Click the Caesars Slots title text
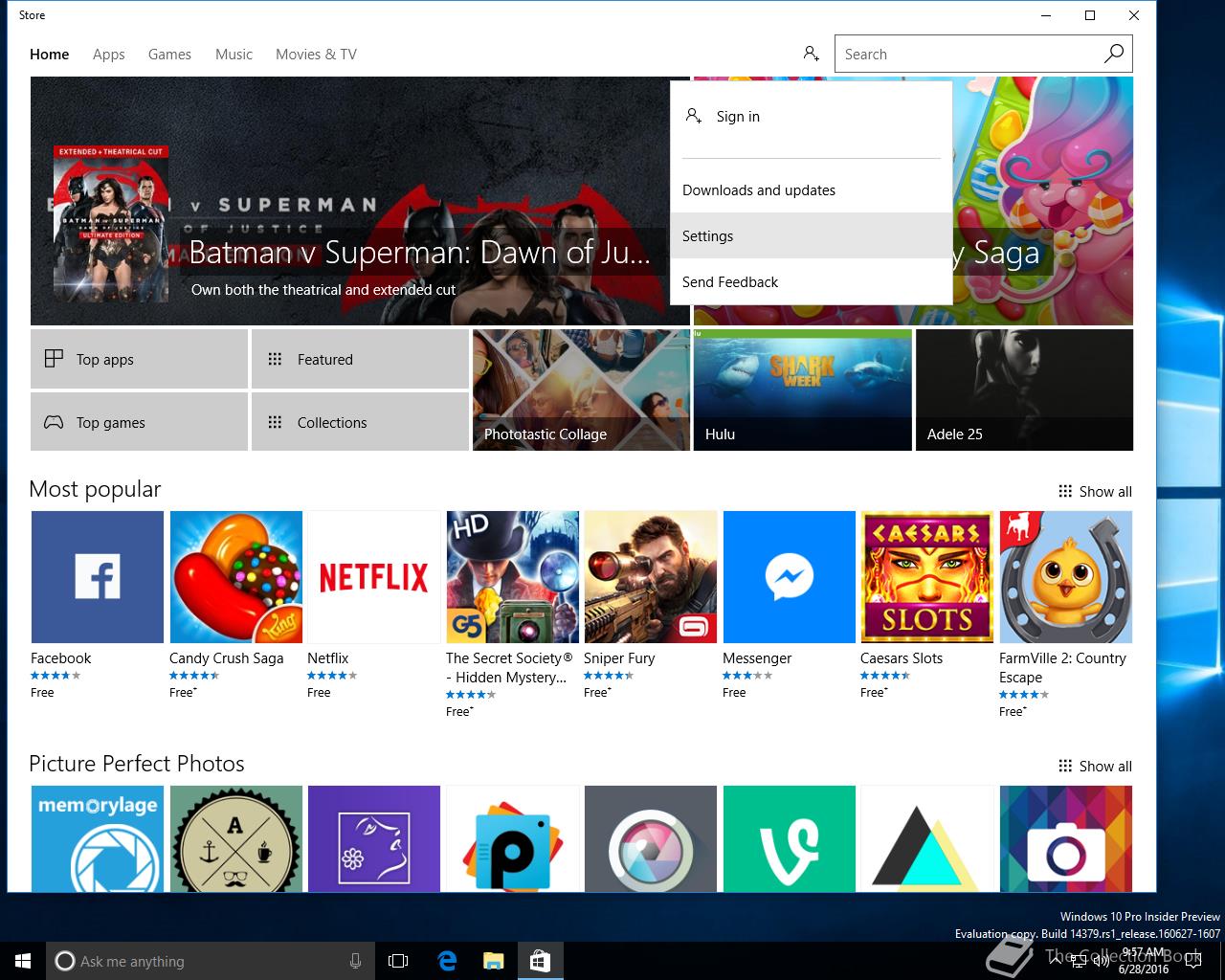The image size is (1225, 980). (902, 657)
